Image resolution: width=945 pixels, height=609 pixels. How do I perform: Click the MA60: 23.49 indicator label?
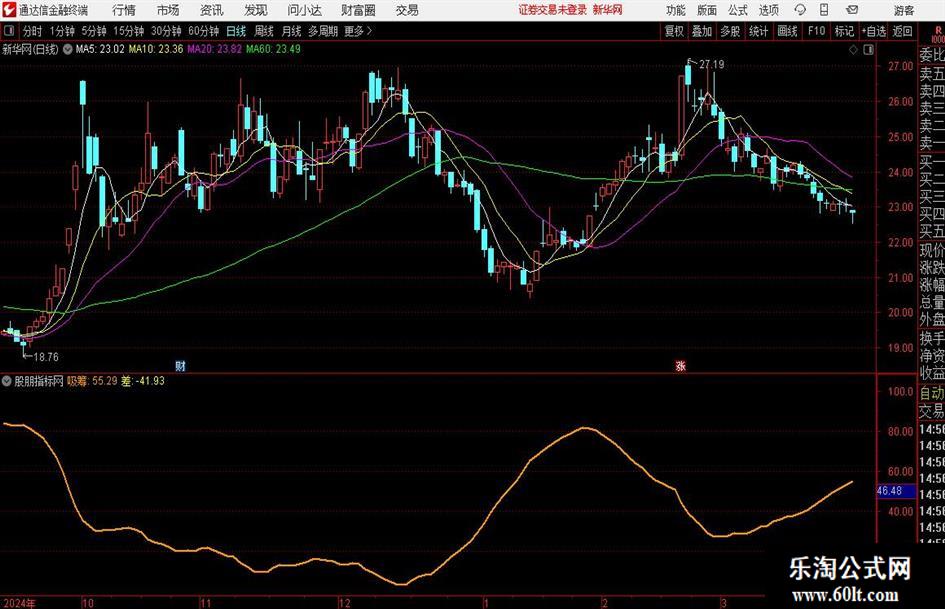(273, 49)
